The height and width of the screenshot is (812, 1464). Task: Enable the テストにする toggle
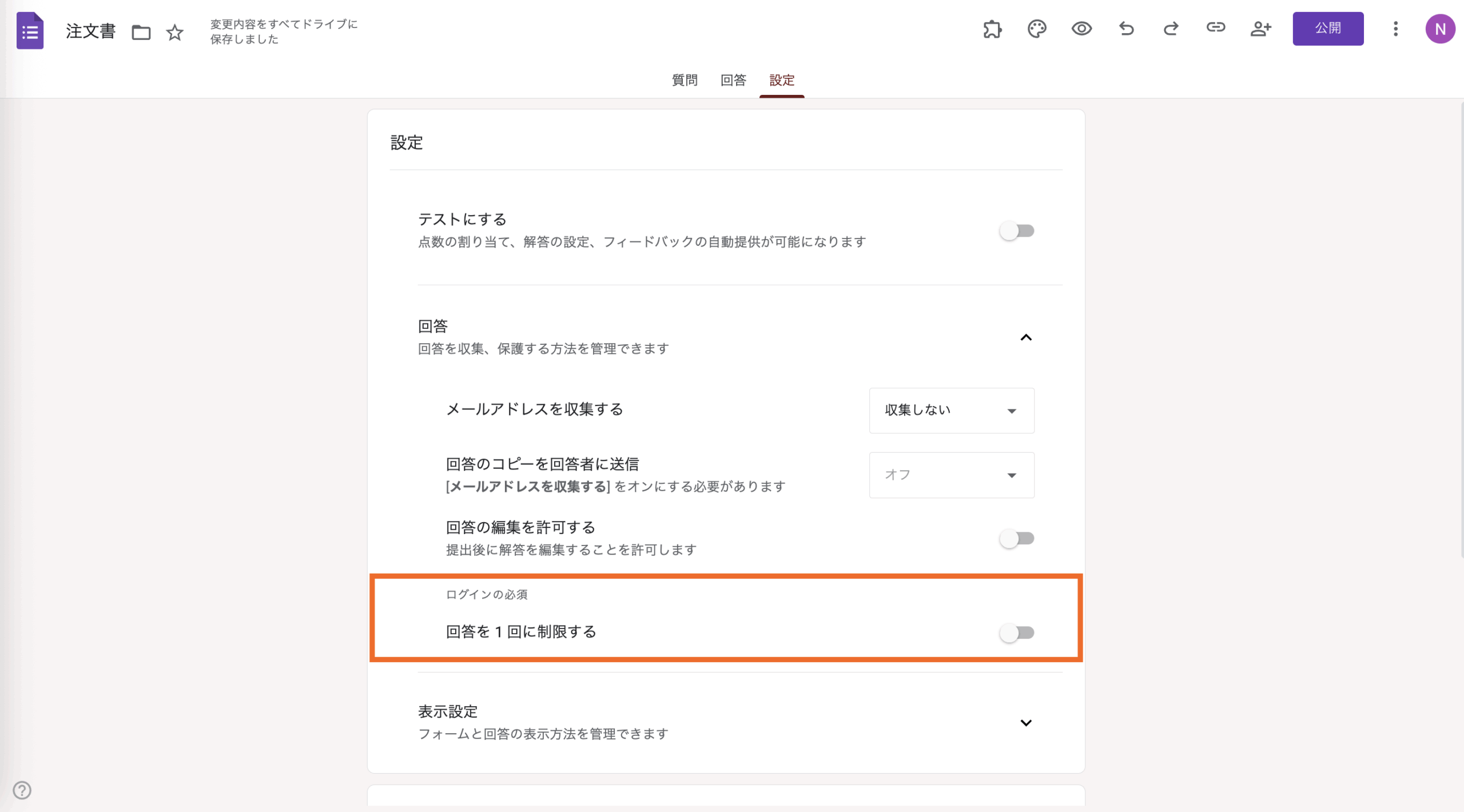(x=1016, y=231)
